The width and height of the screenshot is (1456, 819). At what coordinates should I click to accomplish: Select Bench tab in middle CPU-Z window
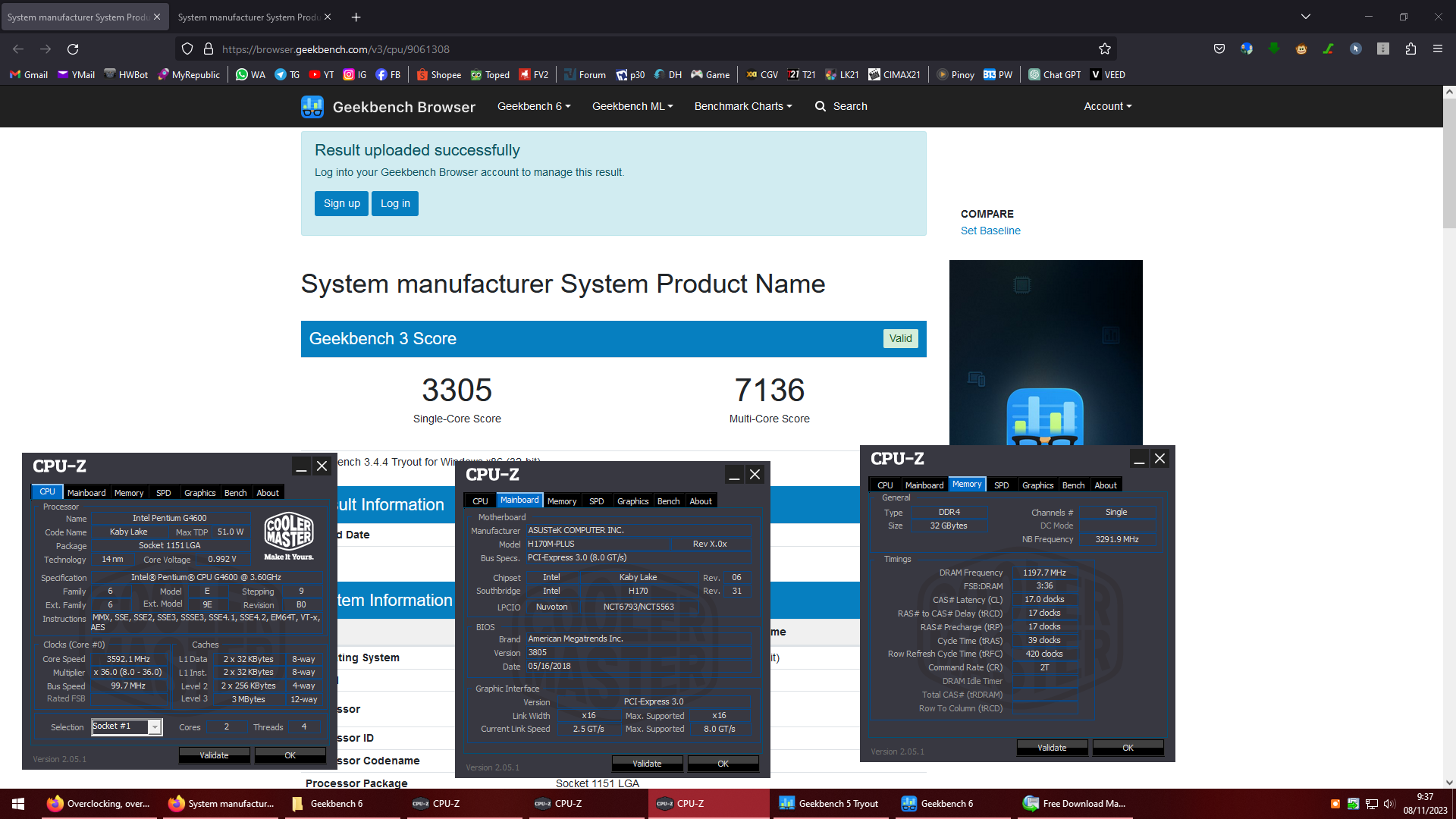click(x=668, y=501)
